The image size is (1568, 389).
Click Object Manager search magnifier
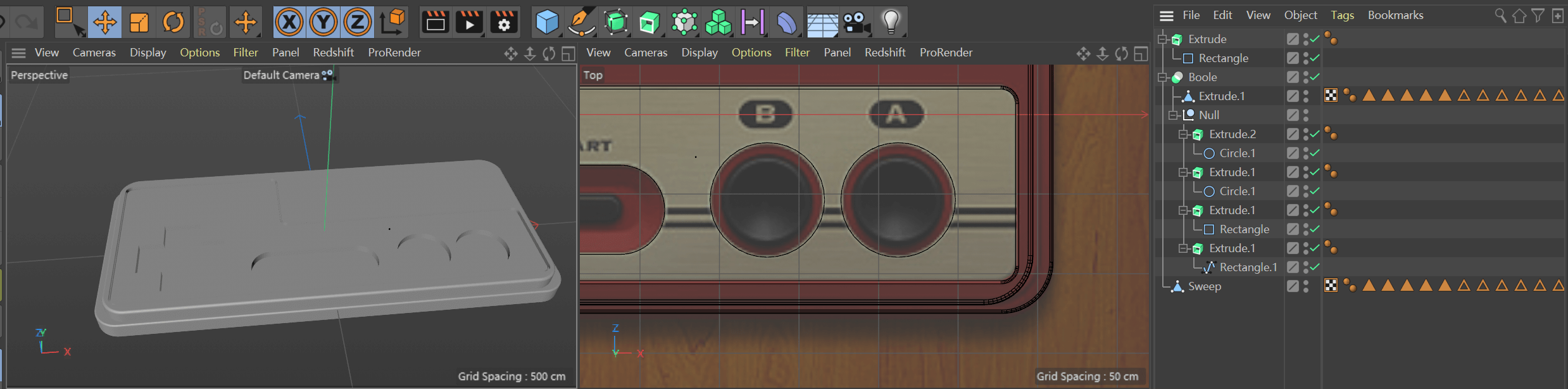1500,15
